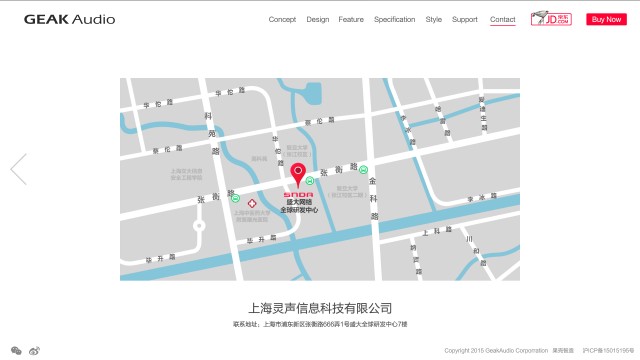The image size is (640, 360).
Task: Navigate to the Design page
Action: (x=318, y=19)
